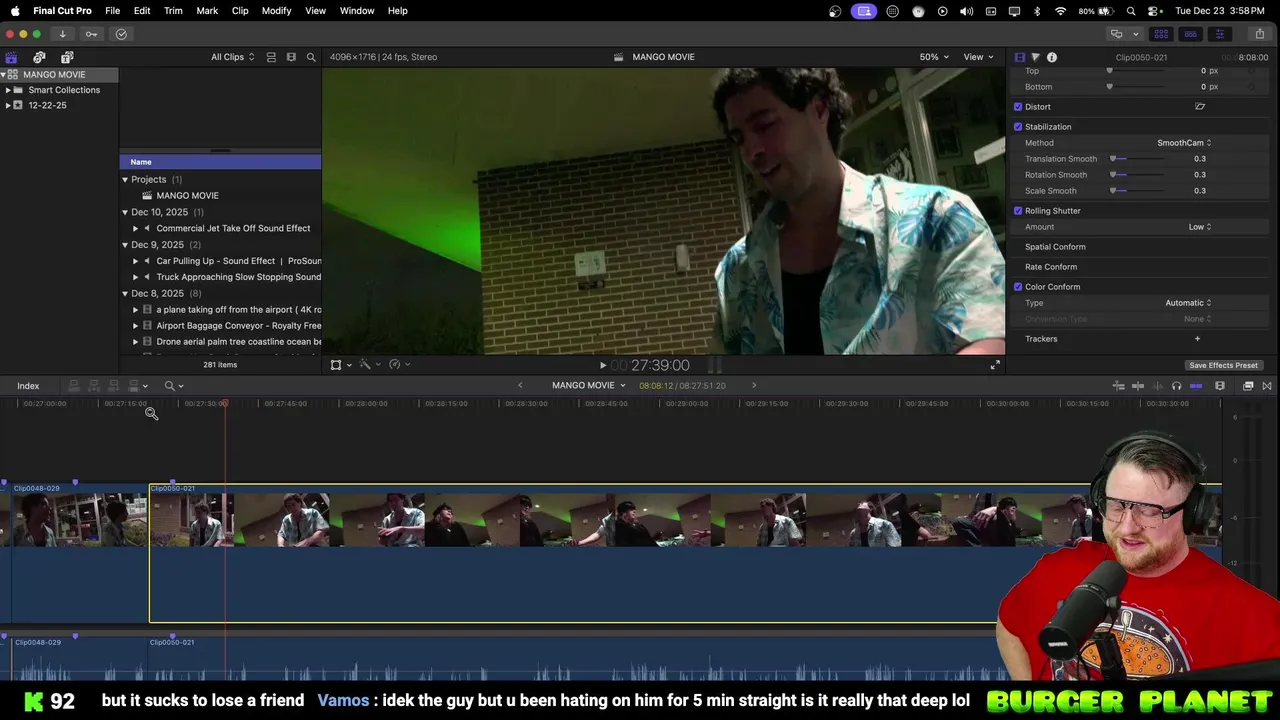Open clip appearance options in browser
The width and height of the screenshot is (1280, 720).
pyautogui.click(x=291, y=57)
